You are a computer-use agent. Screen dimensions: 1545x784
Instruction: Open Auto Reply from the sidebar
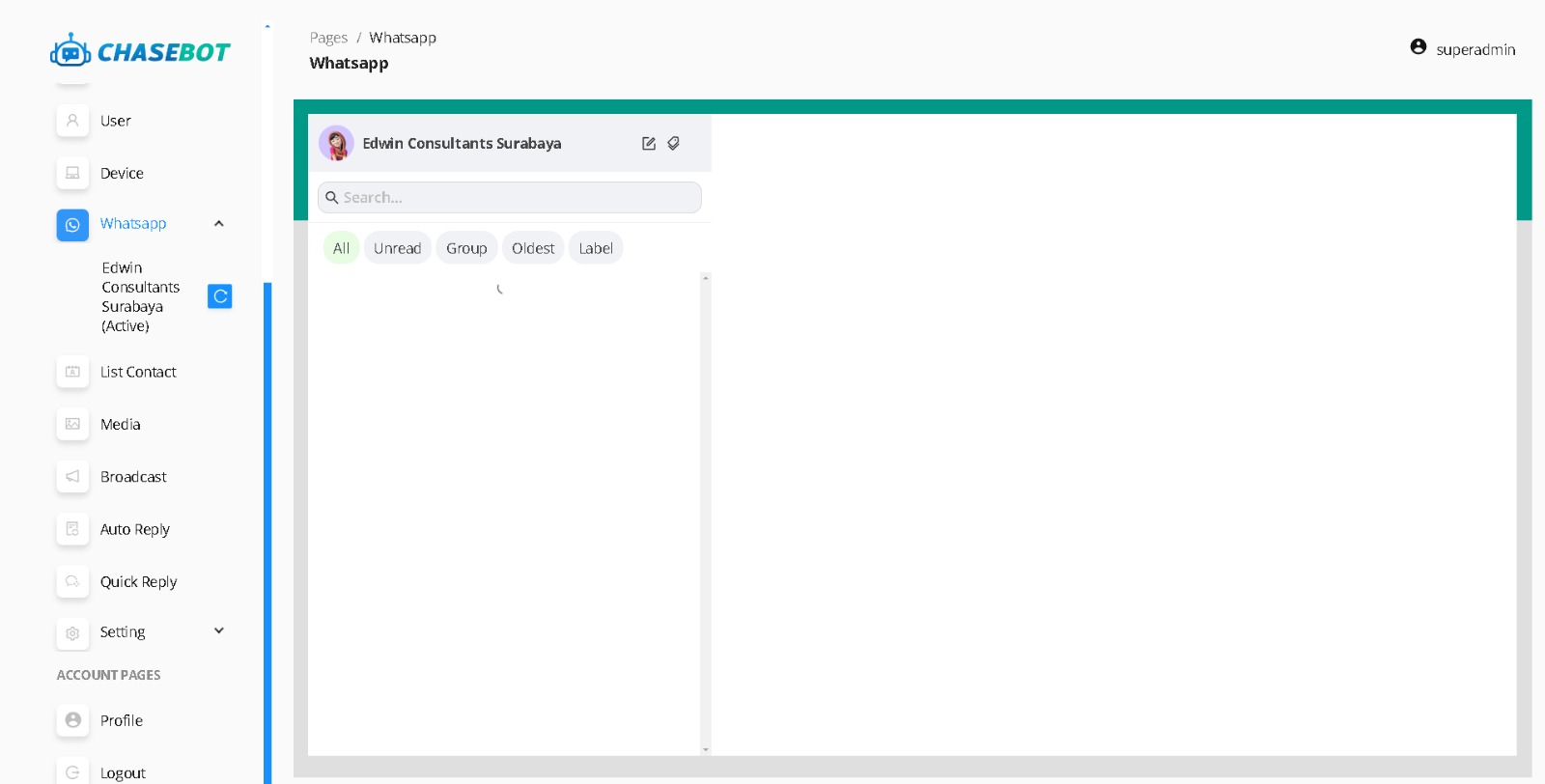tap(135, 529)
